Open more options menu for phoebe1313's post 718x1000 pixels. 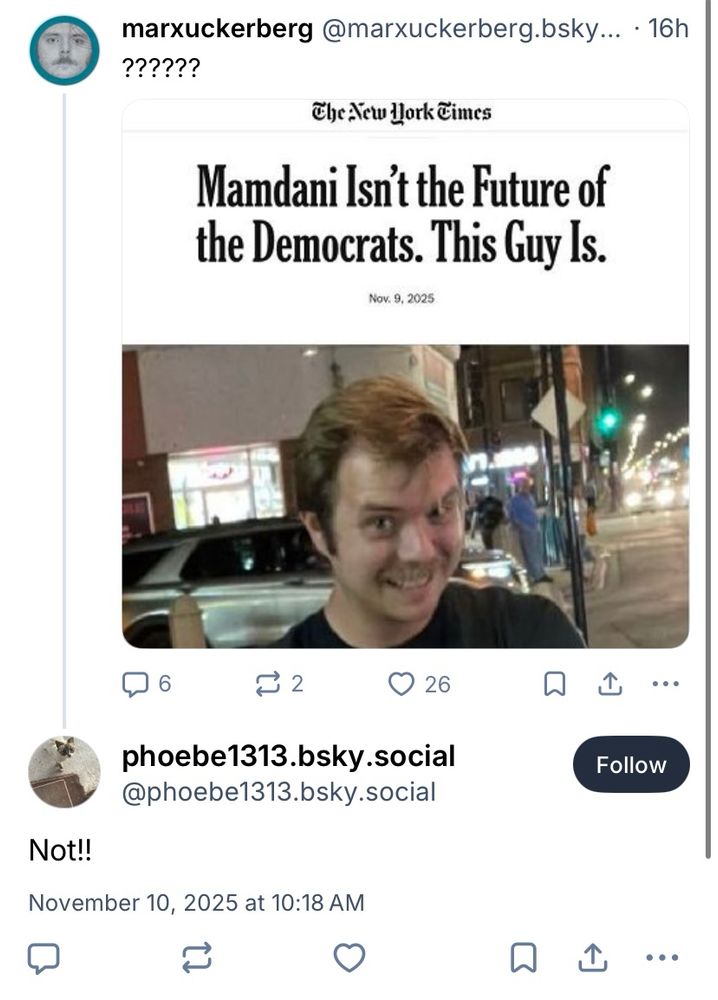pyautogui.click(x=662, y=959)
